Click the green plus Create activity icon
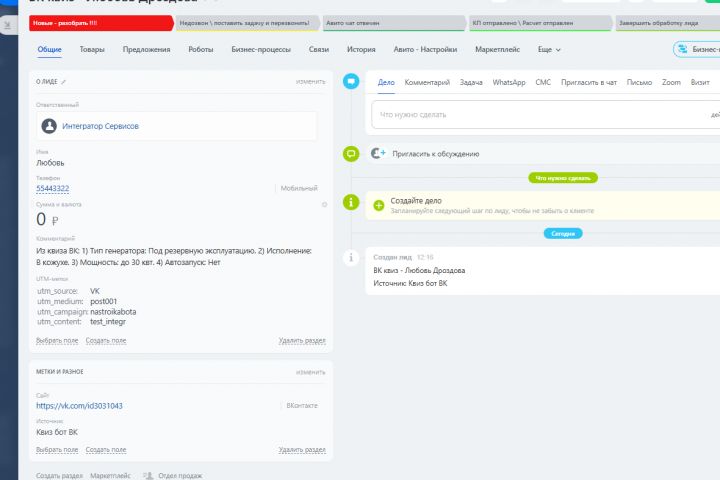The height and width of the screenshot is (480, 720). [x=378, y=205]
